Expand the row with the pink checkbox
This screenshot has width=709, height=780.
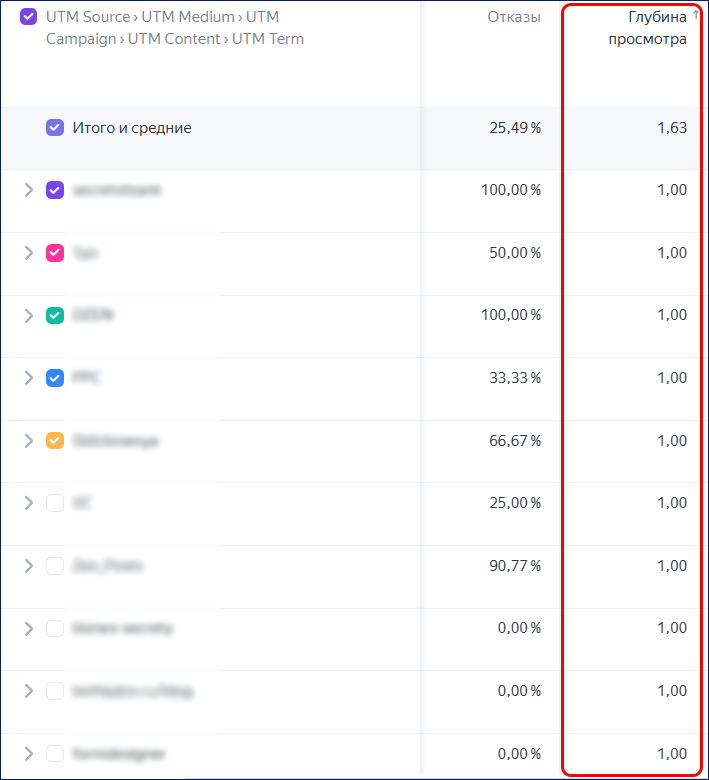coord(29,253)
